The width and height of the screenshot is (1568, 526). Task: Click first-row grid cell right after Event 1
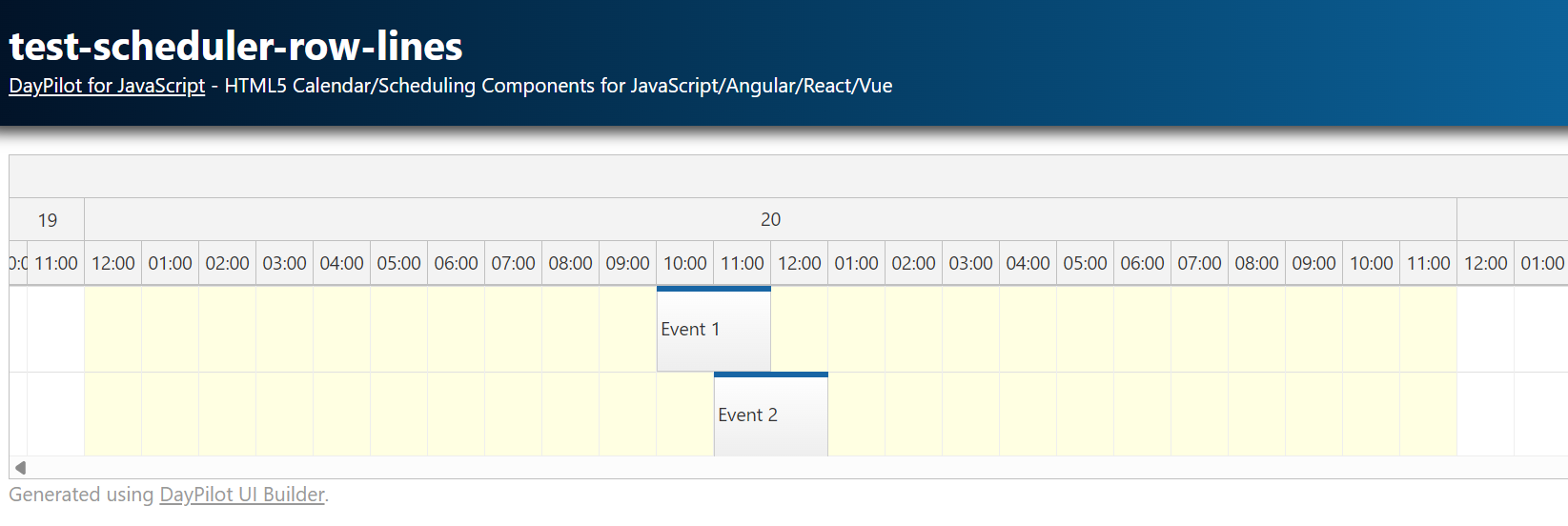tap(799, 330)
